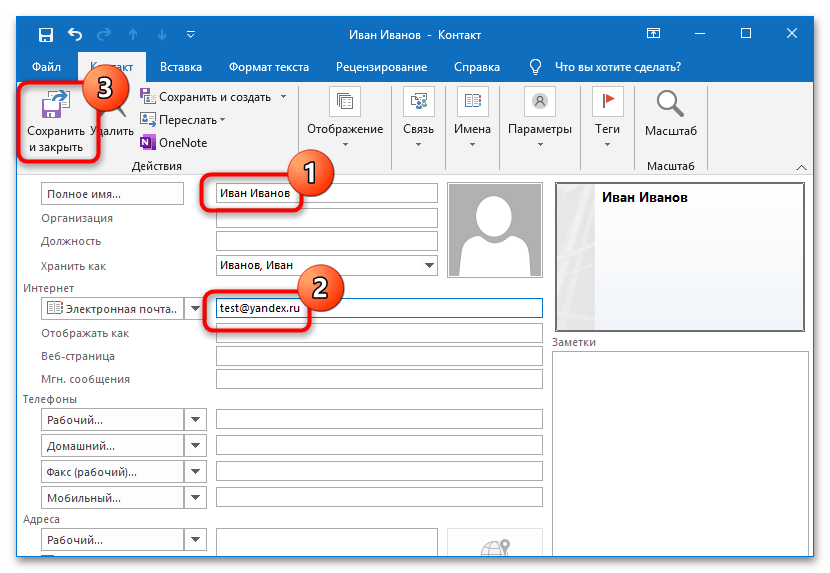
Task: Click the Отображать как field
Action: (379, 333)
